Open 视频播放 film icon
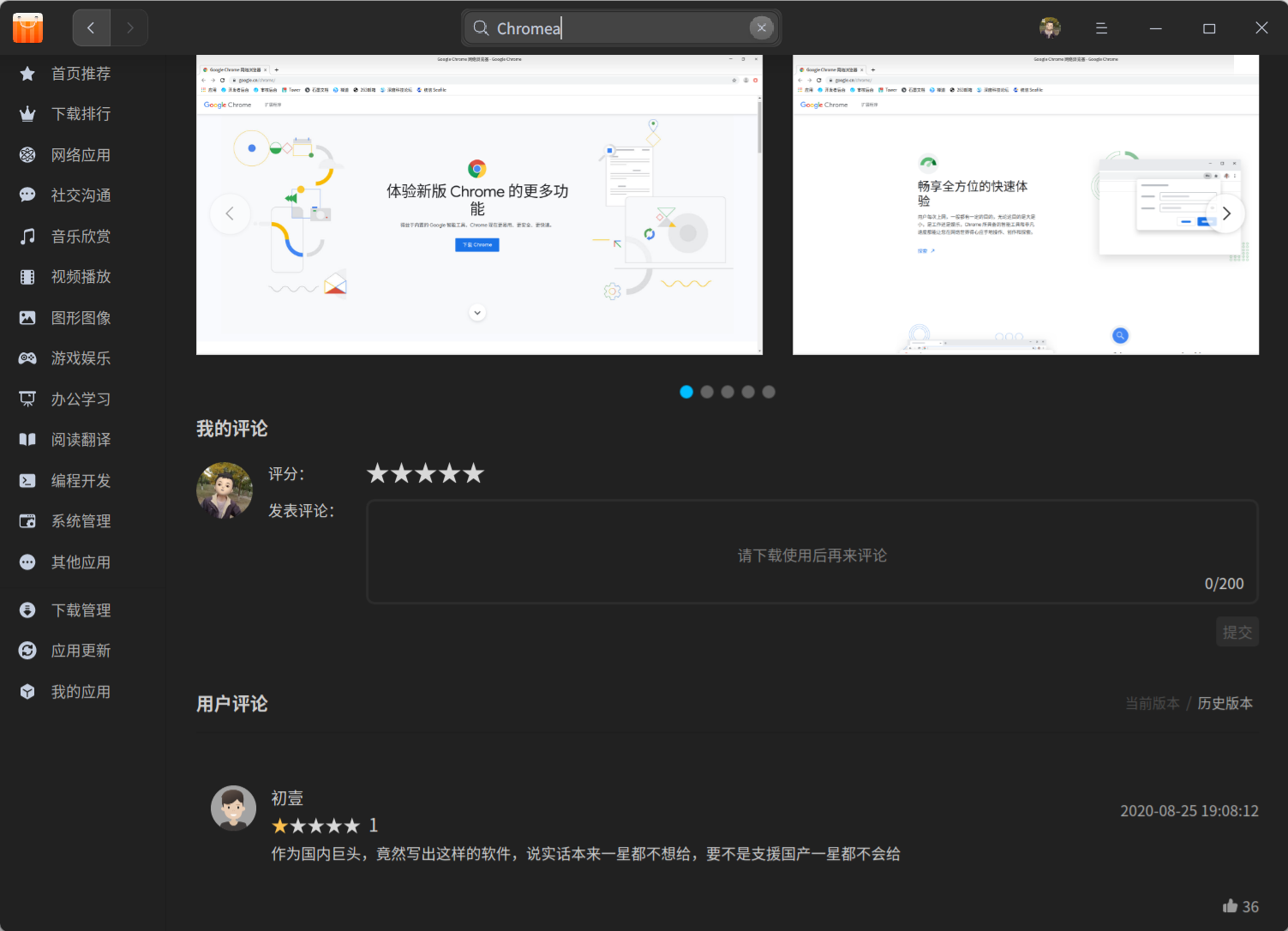 tap(27, 277)
